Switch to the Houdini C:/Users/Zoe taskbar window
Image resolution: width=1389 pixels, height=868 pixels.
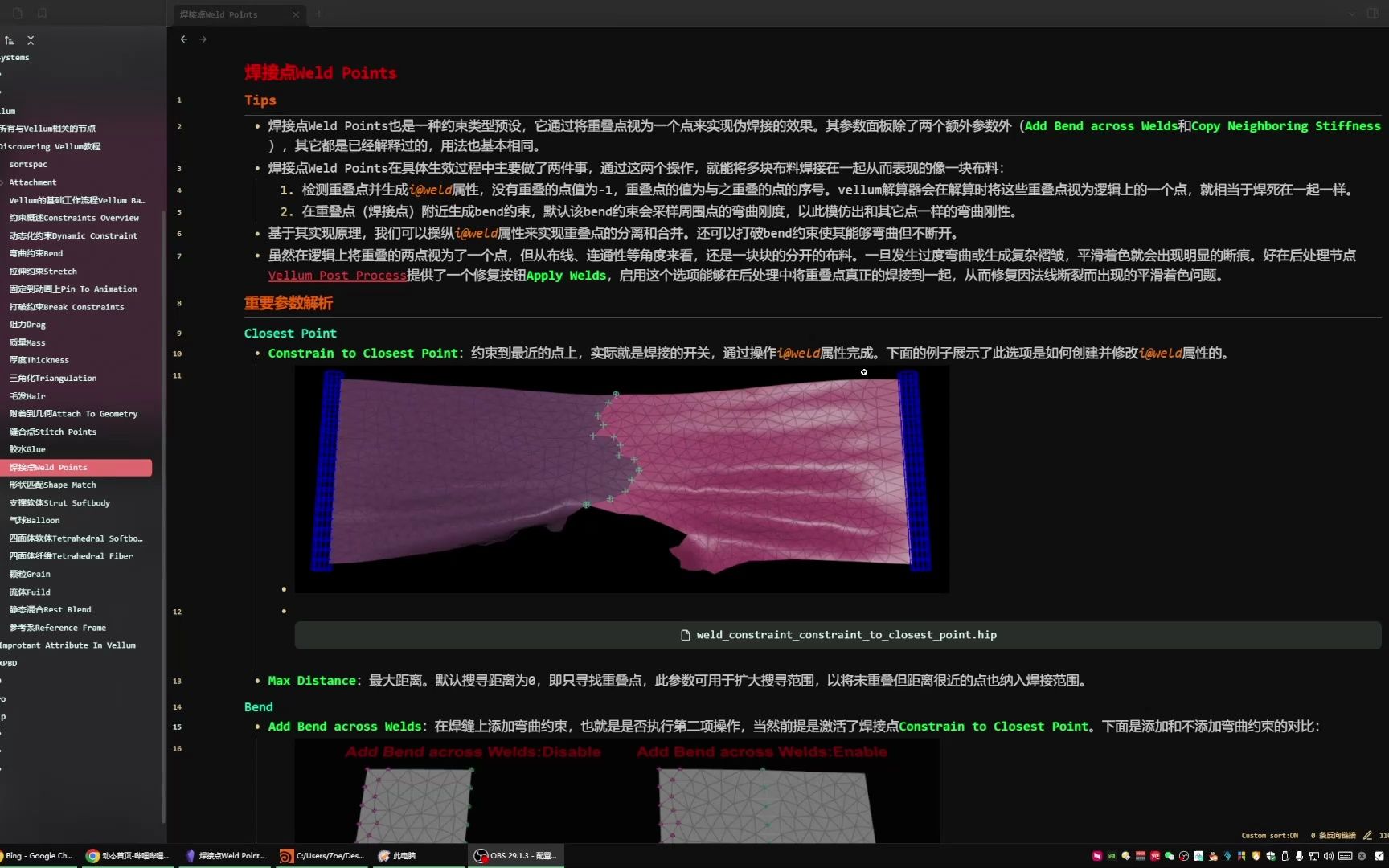pyautogui.click(x=322, y=856)
